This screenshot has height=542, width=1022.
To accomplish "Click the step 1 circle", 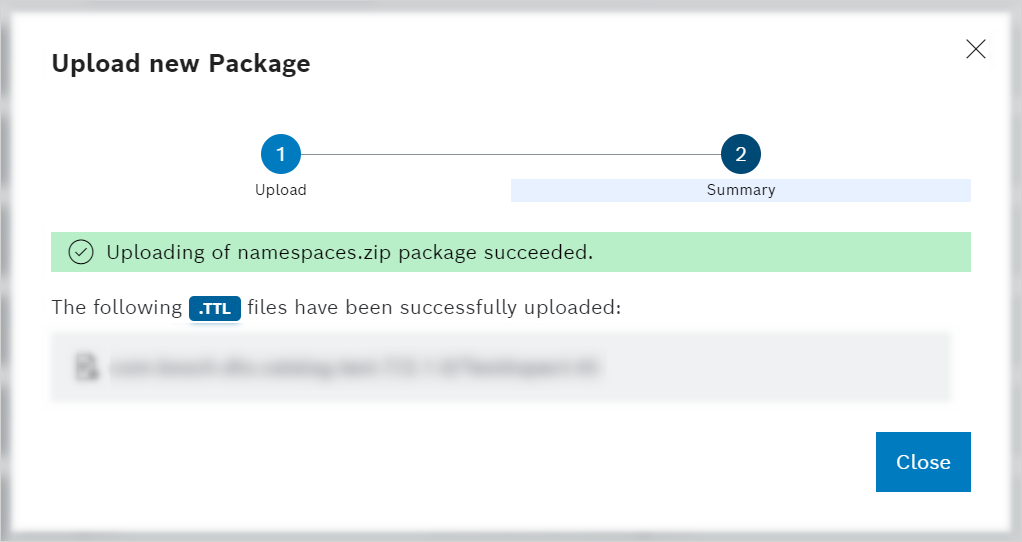I will click(x=281, y=154).
